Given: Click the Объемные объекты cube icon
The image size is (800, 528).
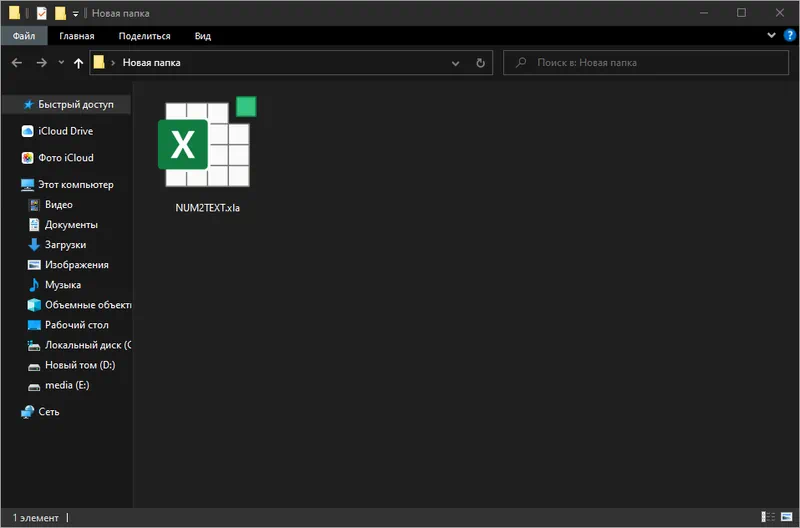Looking at the screenshot, I should point(34,305).
